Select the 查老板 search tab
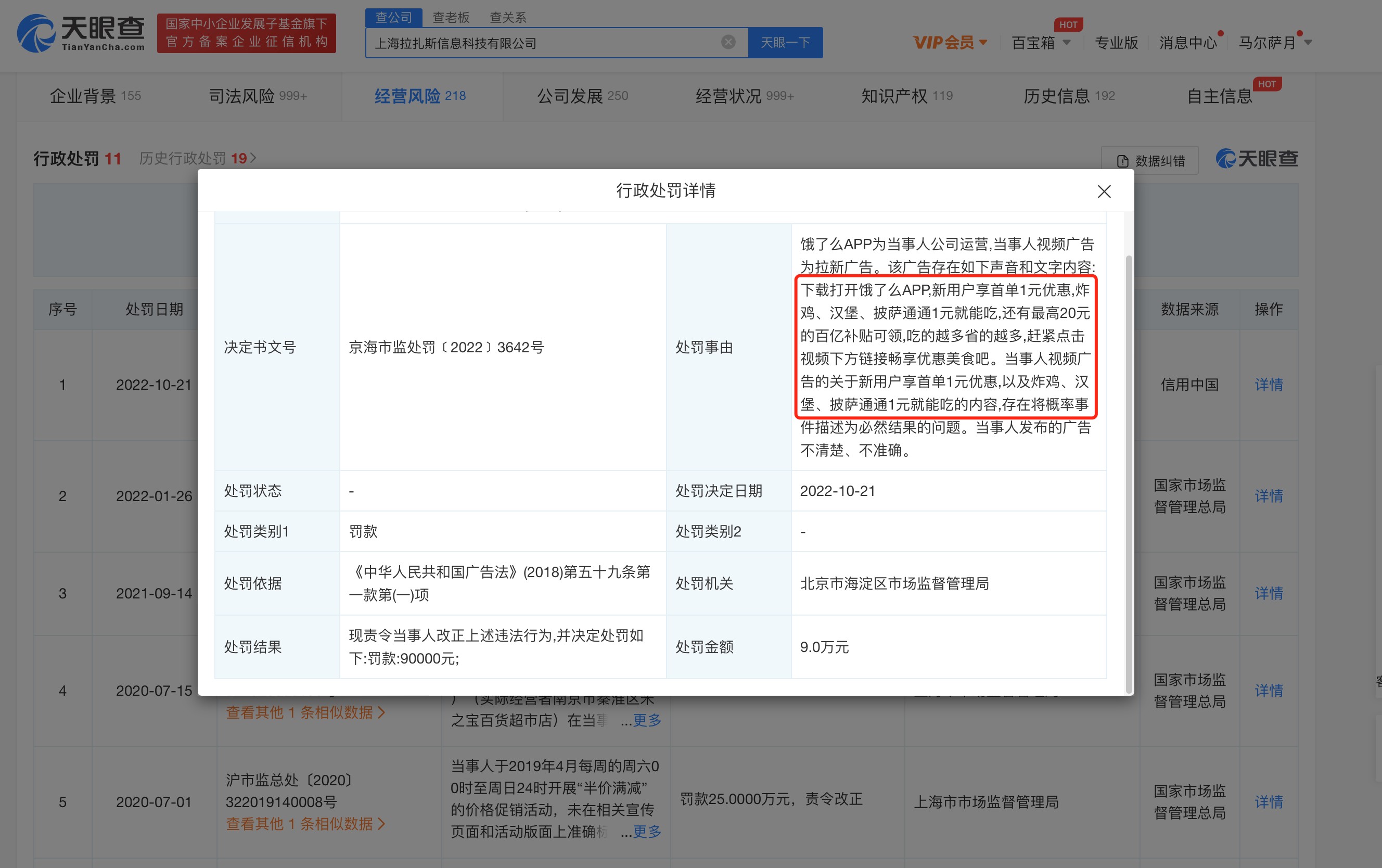 click(x=451, y=17)
